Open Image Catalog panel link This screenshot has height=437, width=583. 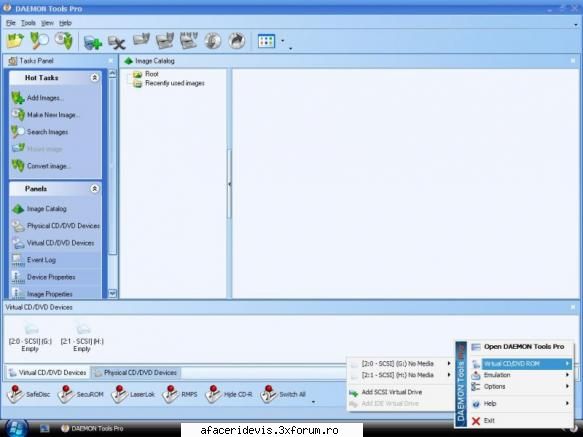39,209
